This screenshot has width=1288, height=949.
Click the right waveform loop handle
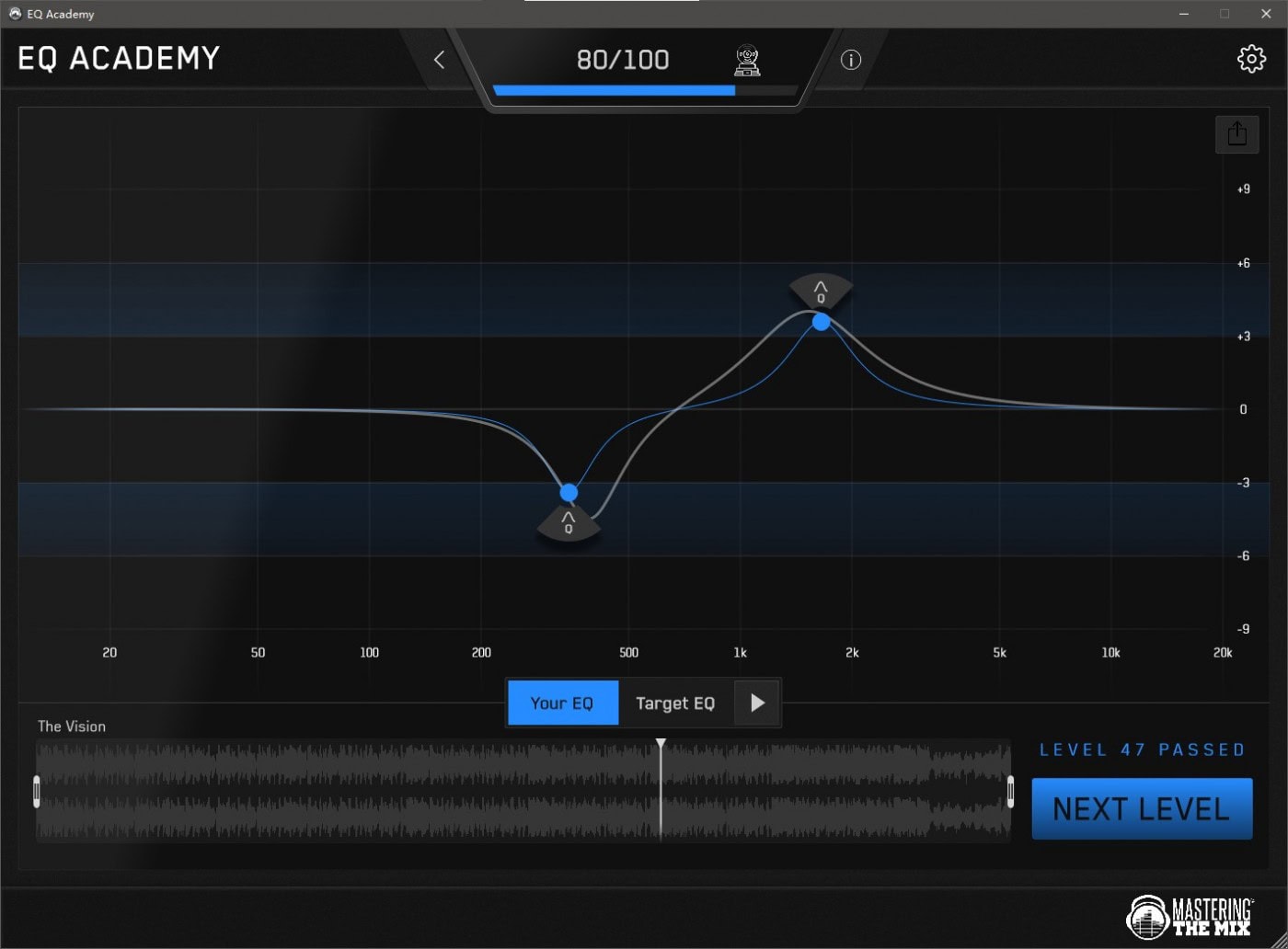1010,791
